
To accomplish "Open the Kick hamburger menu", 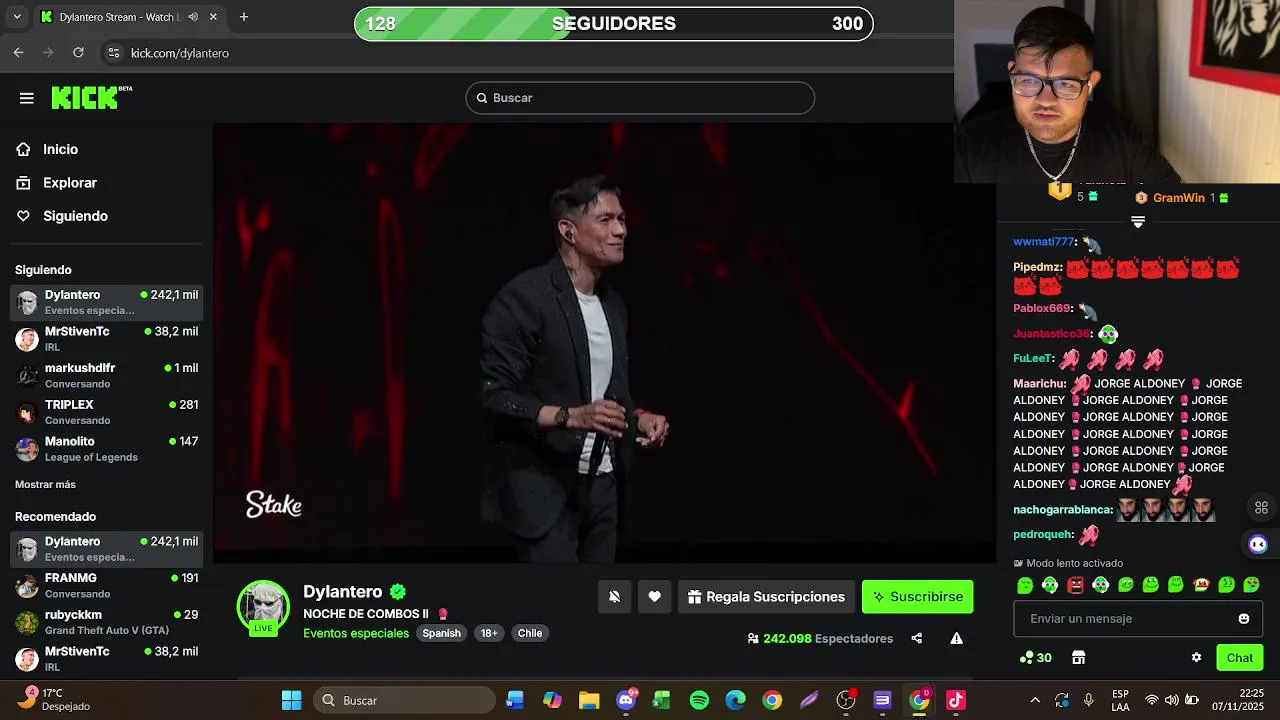I will [x=27, y=98].
